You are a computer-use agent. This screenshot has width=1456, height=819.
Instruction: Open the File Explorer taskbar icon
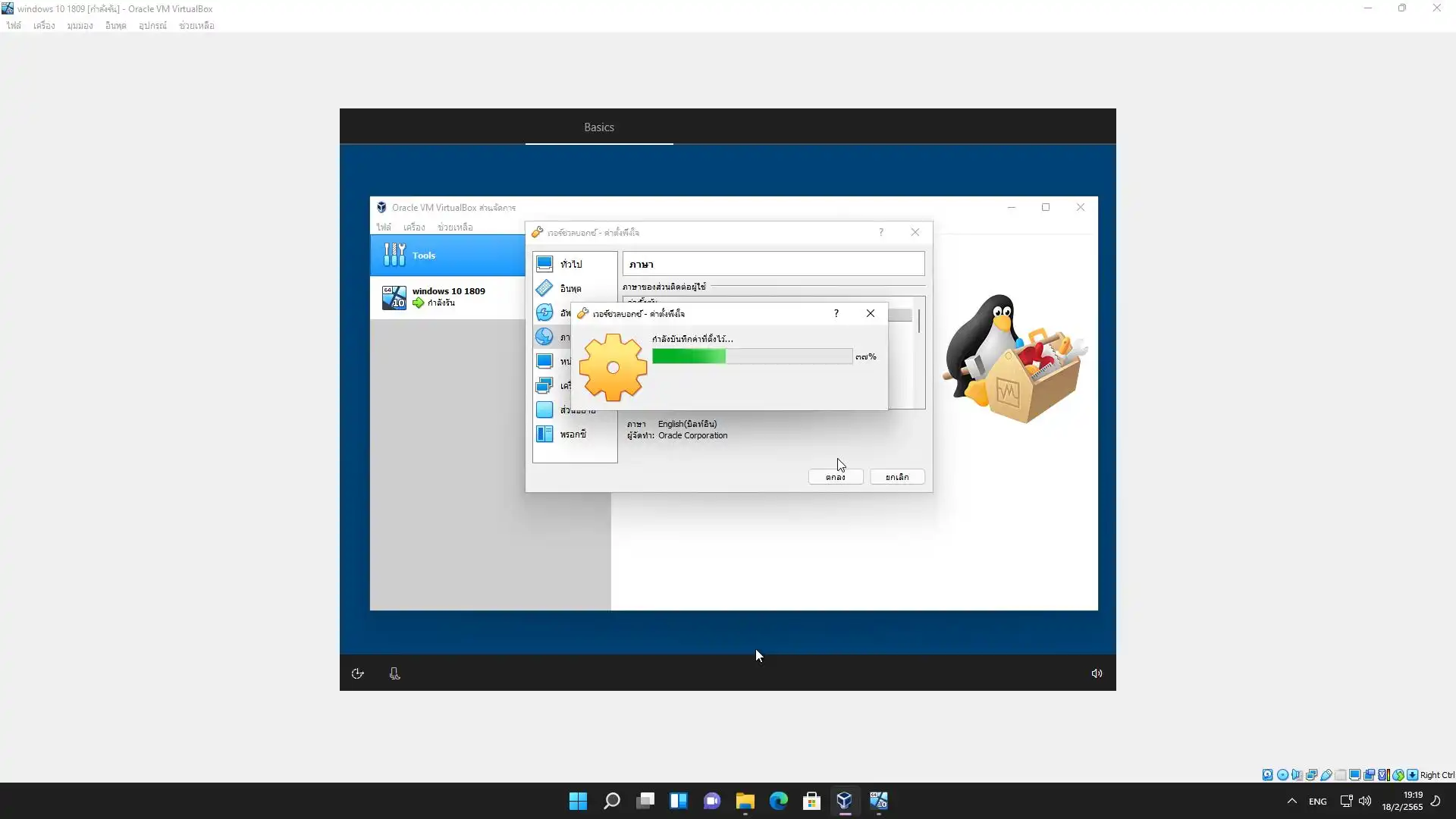(x=745, y=801)
